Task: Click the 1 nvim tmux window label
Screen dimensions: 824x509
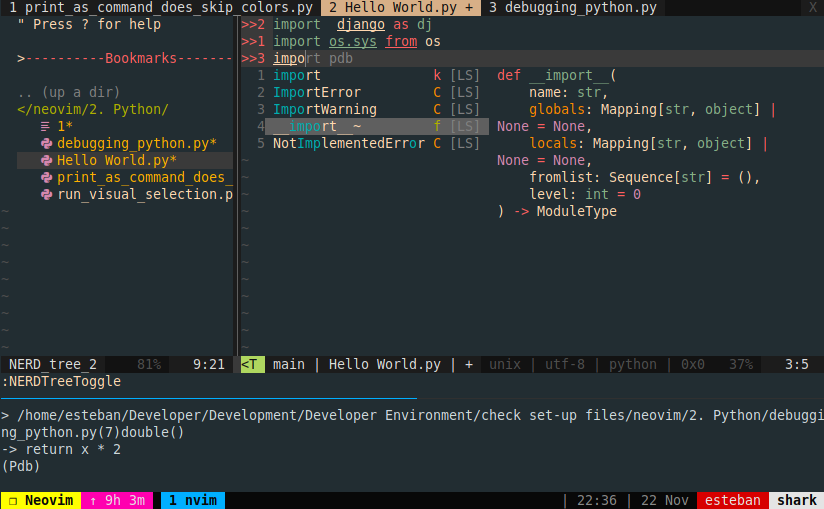Action: click(192, 500)
